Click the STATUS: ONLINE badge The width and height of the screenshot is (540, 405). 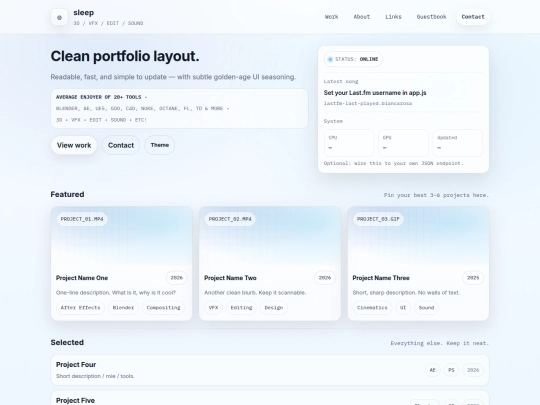coord(353,59)
